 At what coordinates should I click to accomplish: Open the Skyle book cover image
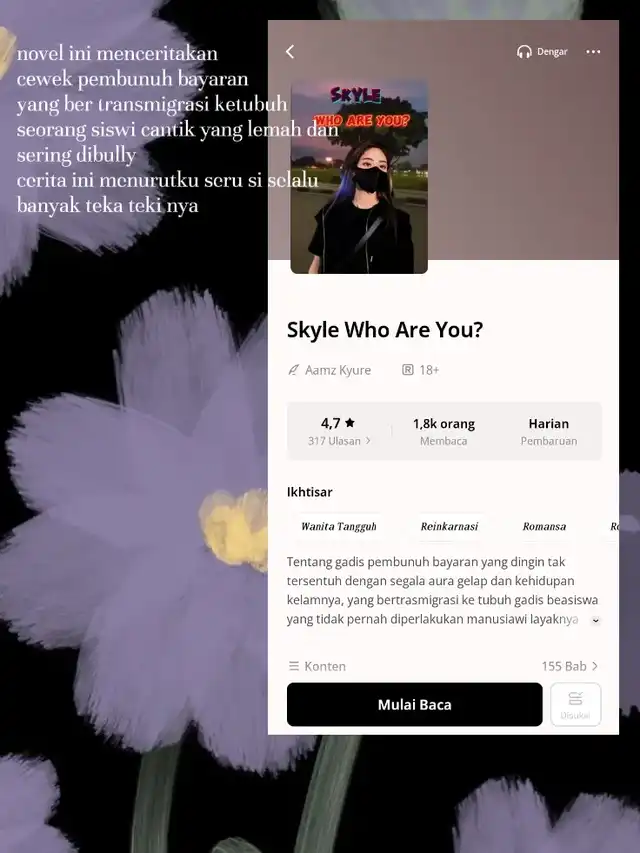coord(359,177)
